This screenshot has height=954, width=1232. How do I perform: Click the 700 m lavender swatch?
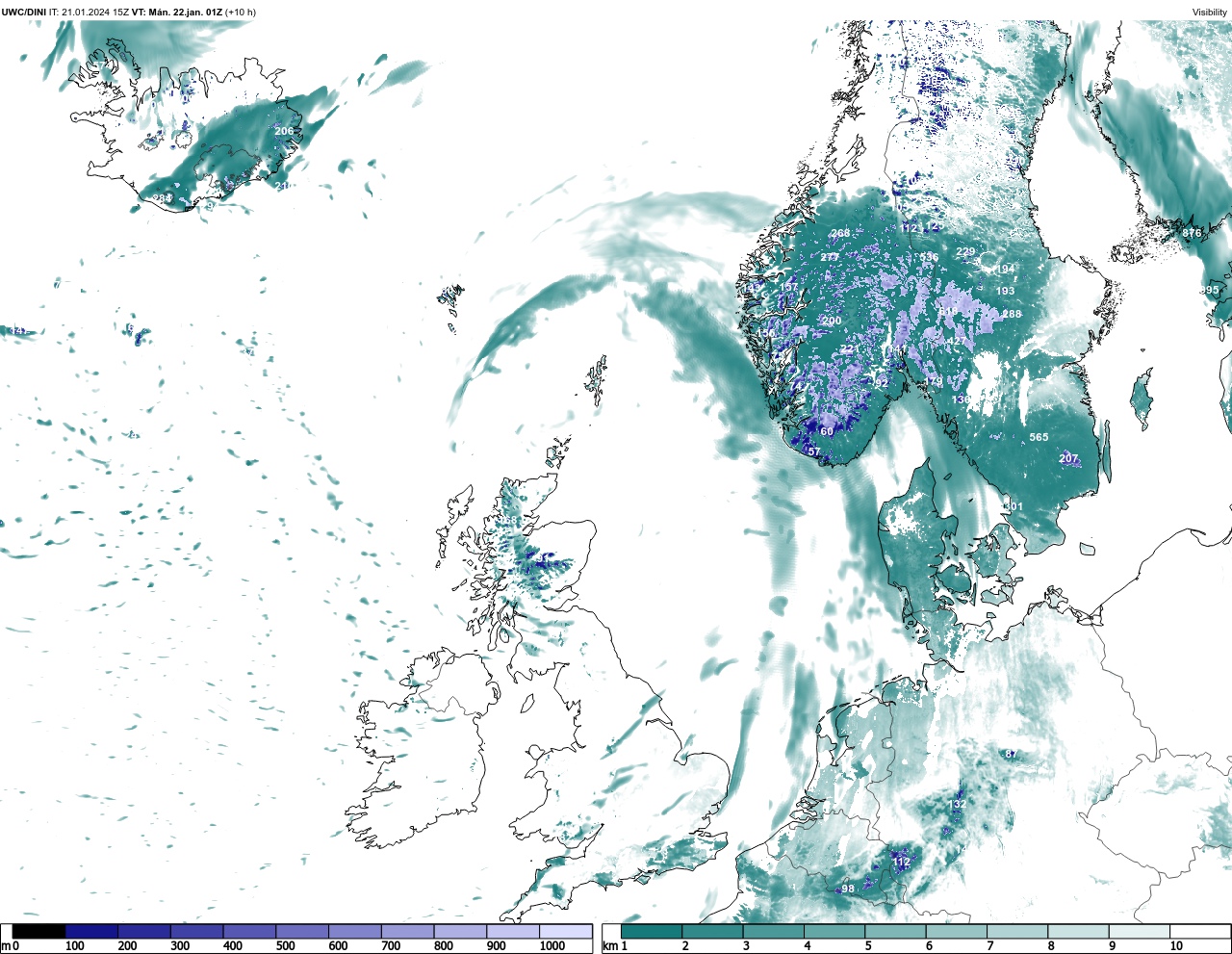click(408, 931)
